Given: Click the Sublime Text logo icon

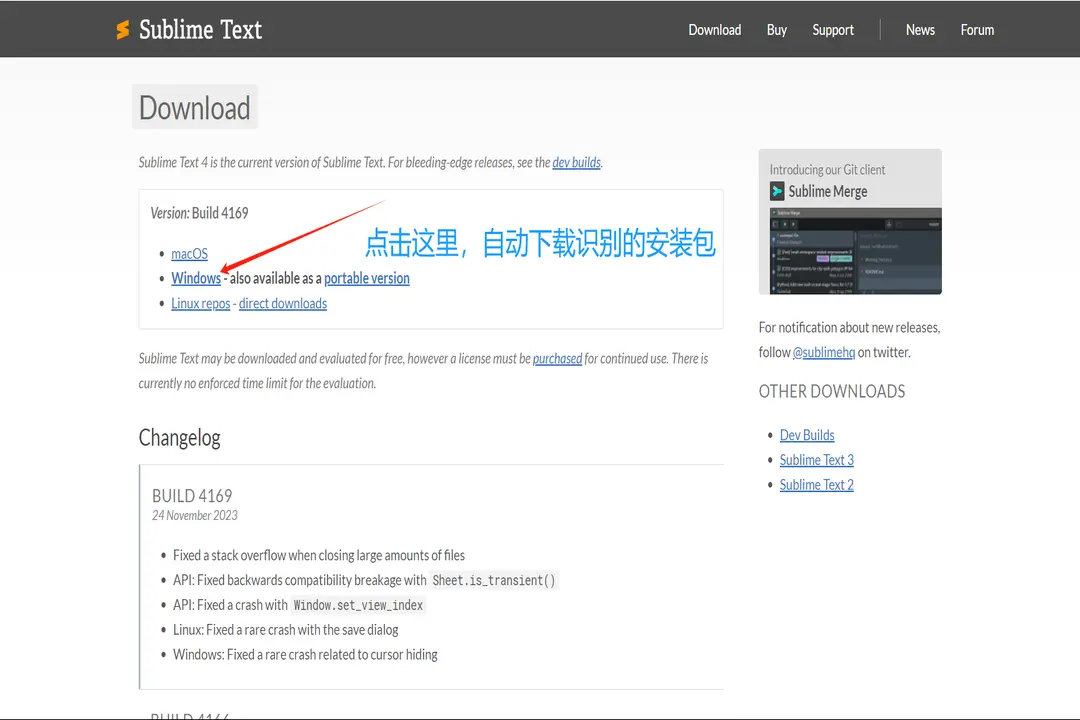Looking at the screenshot, I should tap(123, 30).
